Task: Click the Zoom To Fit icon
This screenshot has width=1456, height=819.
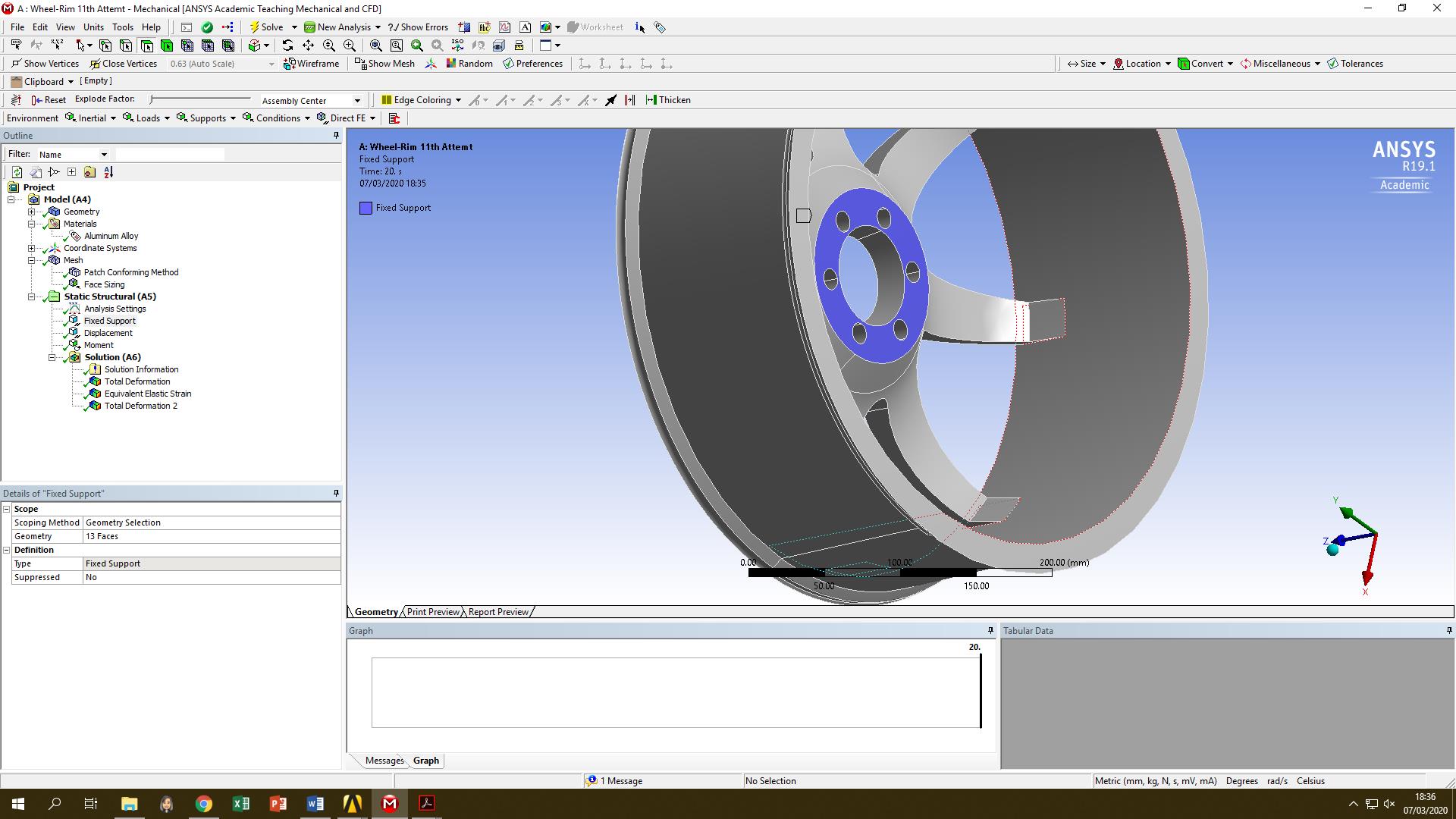Action: click(x=375, y=45)
